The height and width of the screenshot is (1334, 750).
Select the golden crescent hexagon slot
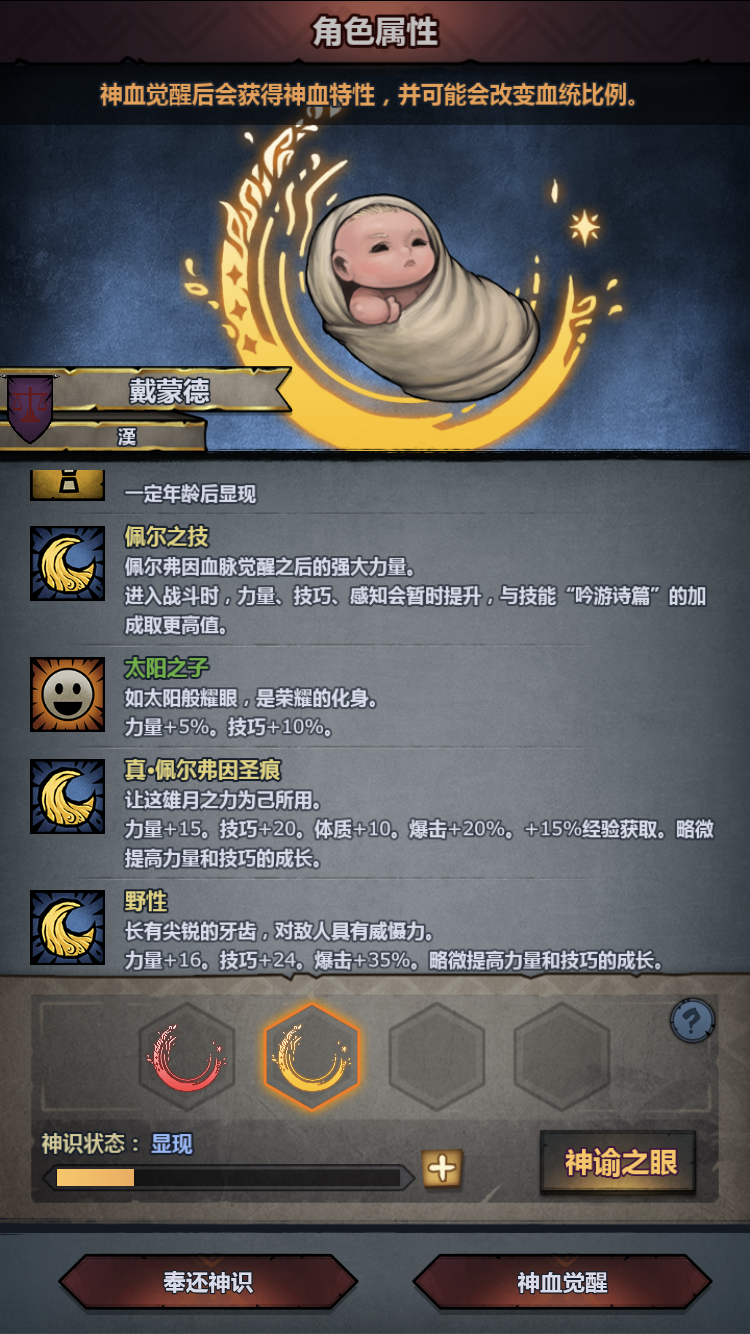pos(312,1056)
